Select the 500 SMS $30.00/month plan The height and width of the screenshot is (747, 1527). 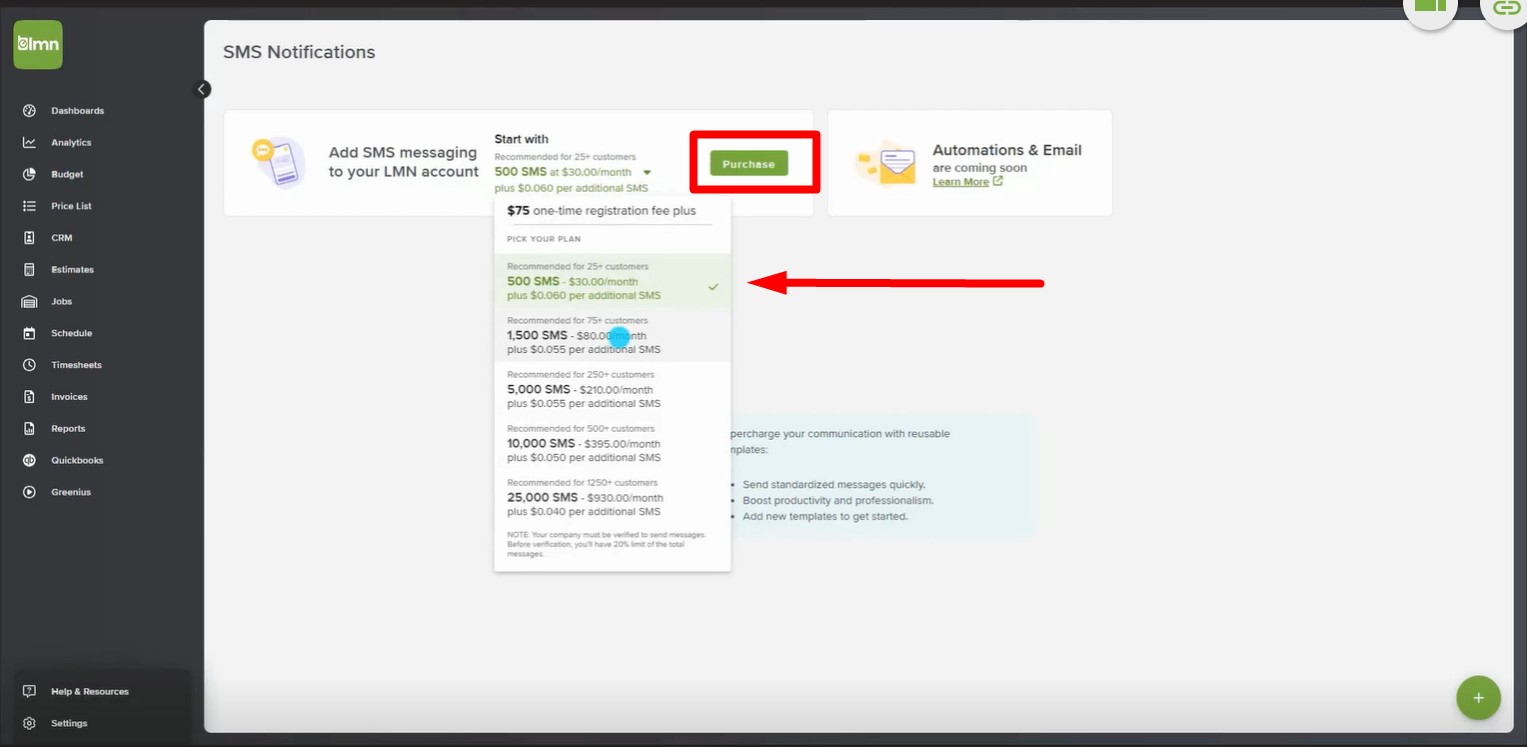(612, 281)
